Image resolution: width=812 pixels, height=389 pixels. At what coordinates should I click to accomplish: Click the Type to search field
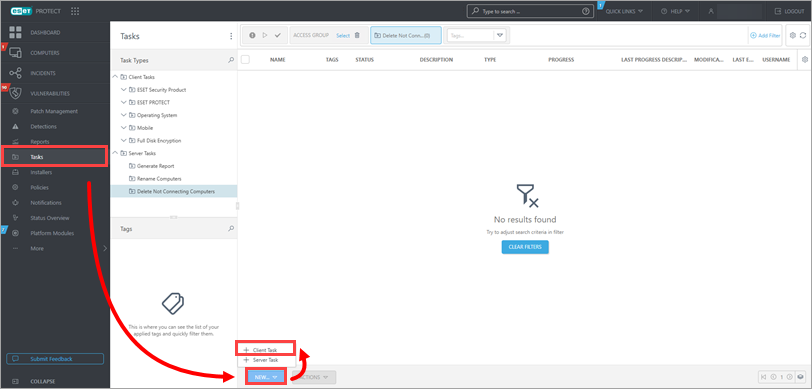pyautogui.click(x=530, y=11)
